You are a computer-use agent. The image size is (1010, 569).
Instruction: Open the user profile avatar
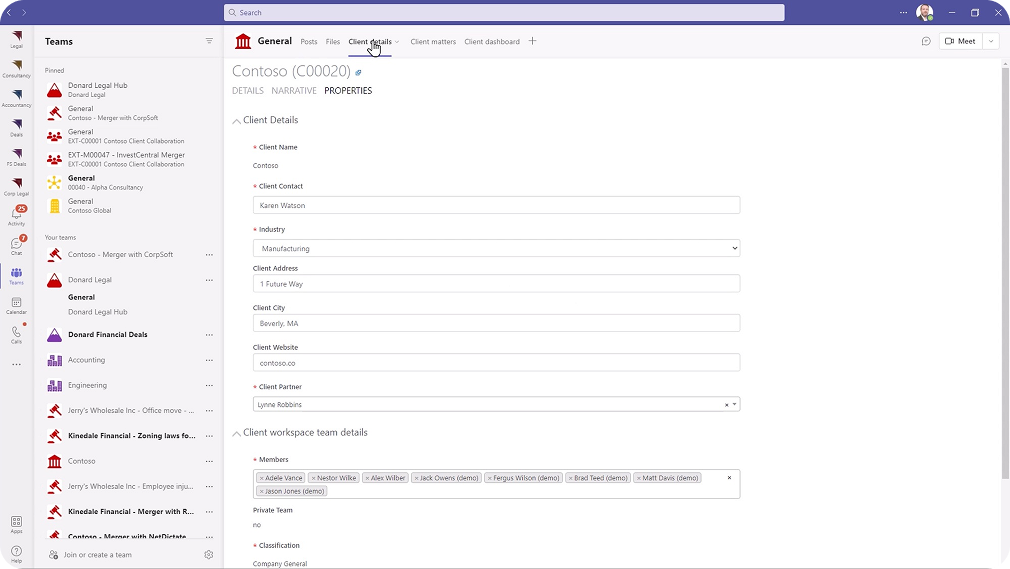(924, 12)
